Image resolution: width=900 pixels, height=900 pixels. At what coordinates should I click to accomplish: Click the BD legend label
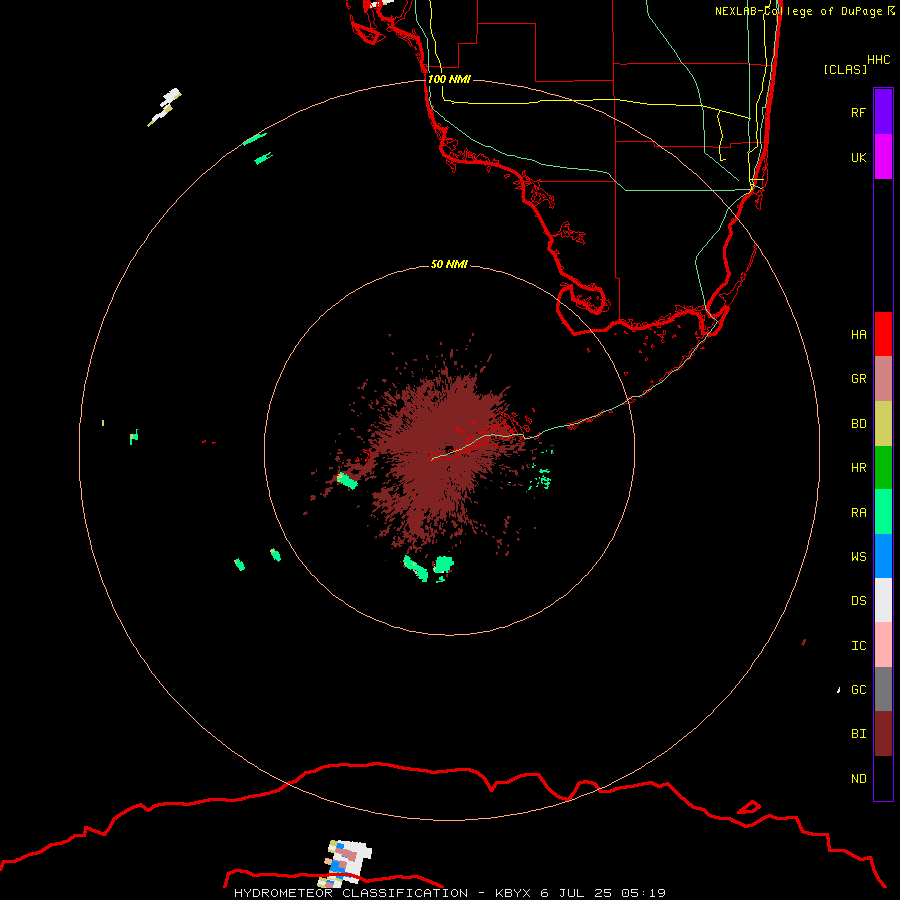(x=858, y=424)
